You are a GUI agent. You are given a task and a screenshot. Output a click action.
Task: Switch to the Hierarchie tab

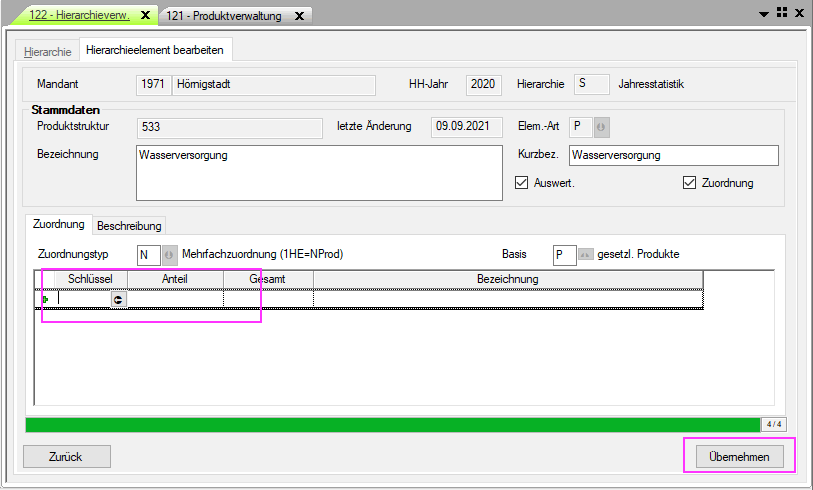[x=47, y=50]
